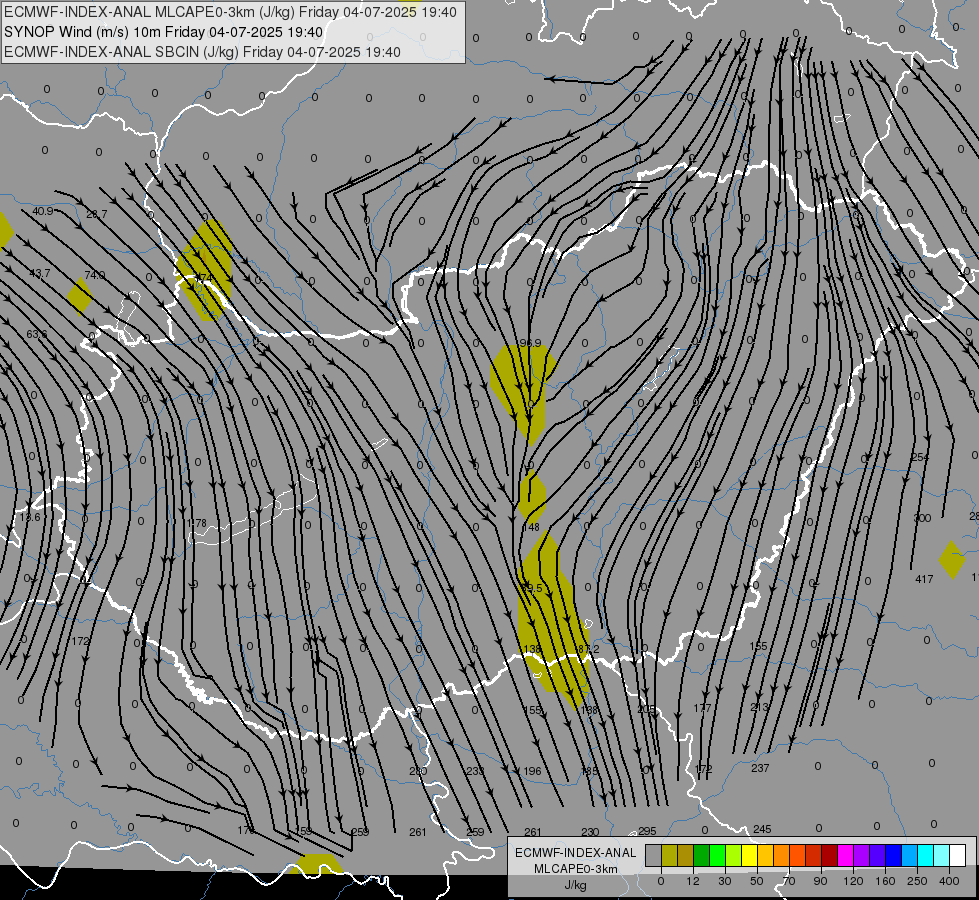Image resolution: width=979 pixels, height=900 pixels.
Task: Click the legend scale label '120'
Action: point(853,881)
